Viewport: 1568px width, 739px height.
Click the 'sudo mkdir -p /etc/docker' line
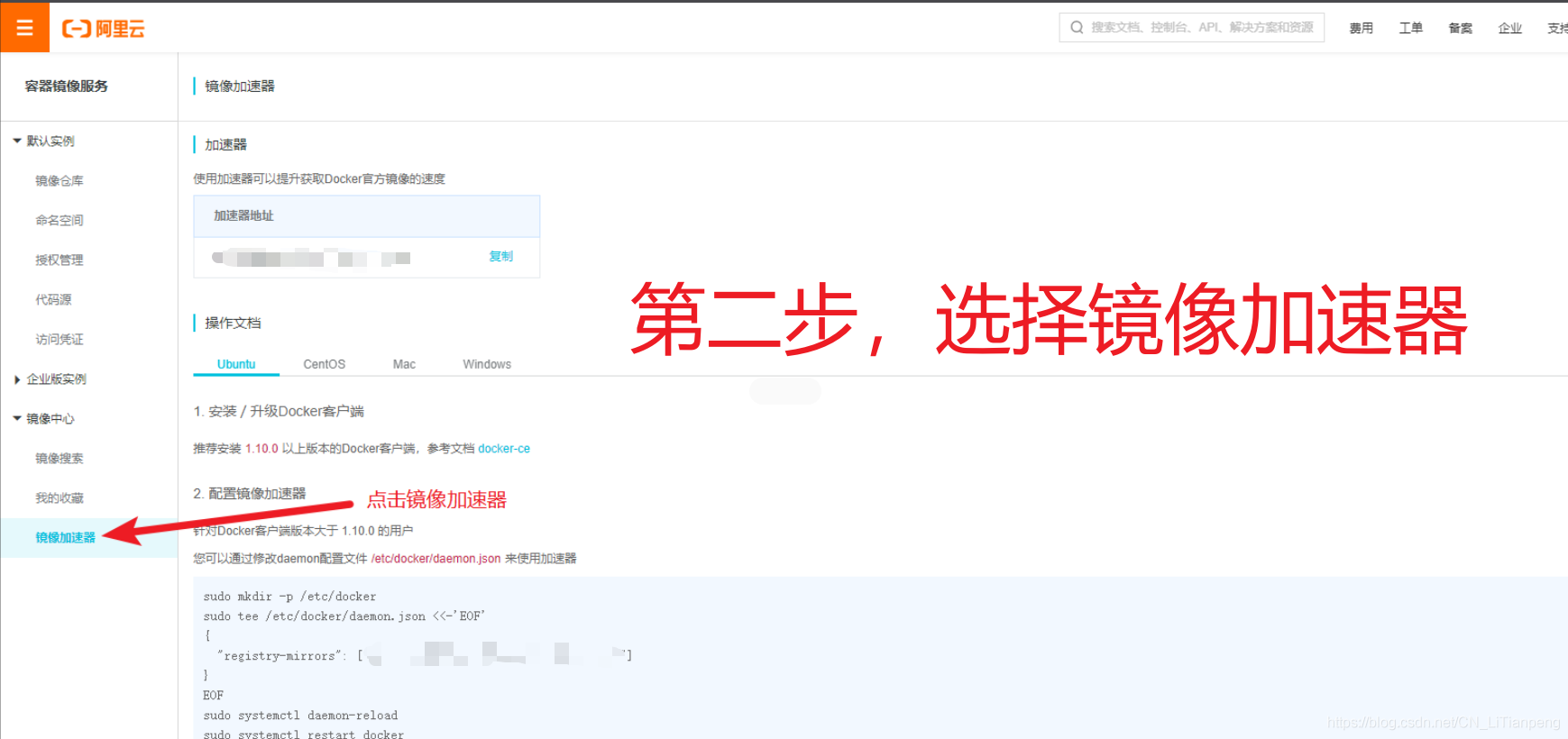pos(289,596)
